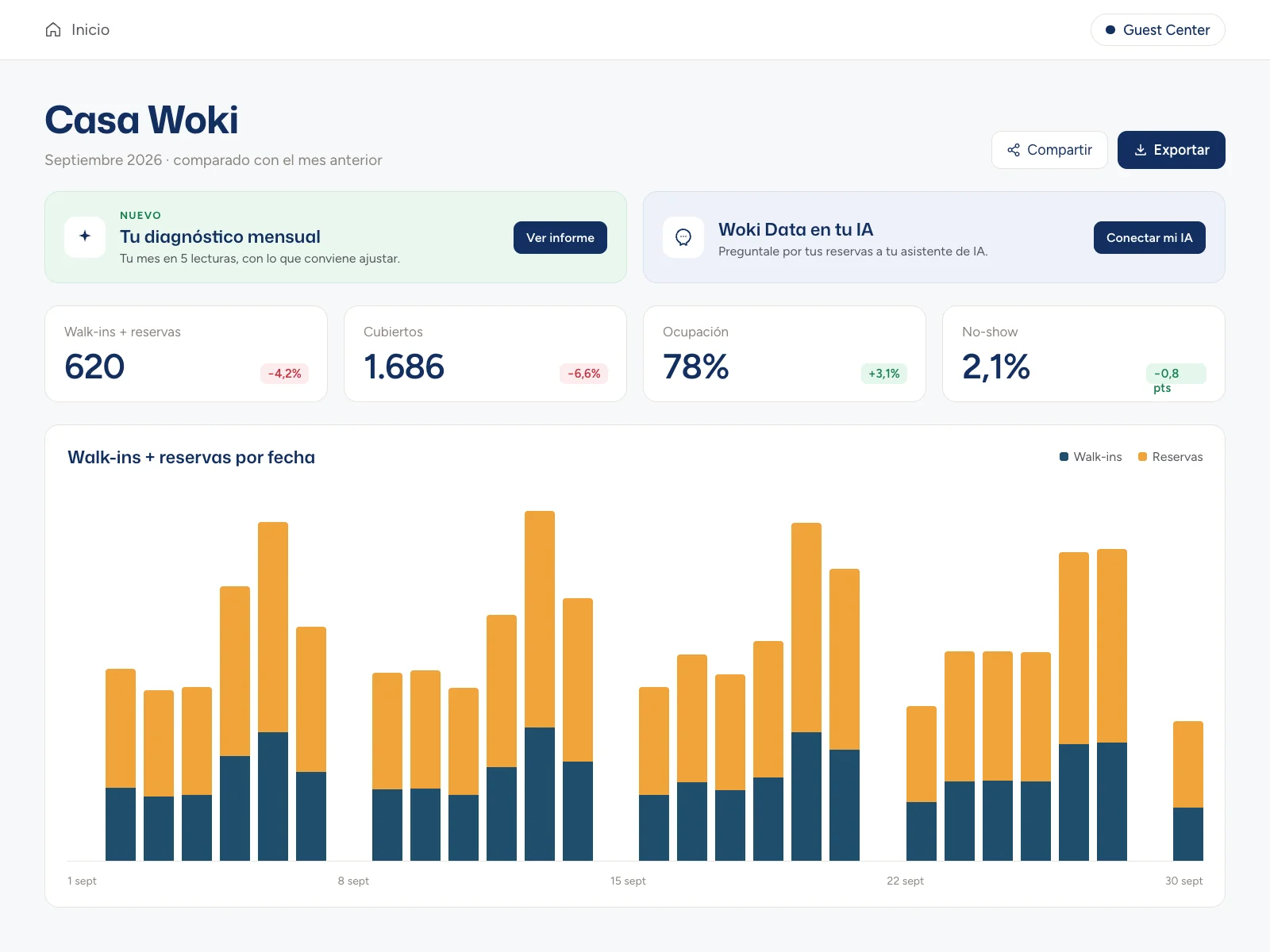Click the download icon in Exportar button
The height and width of the screenshot is (952, 1270).
[x=1141, y=150]
